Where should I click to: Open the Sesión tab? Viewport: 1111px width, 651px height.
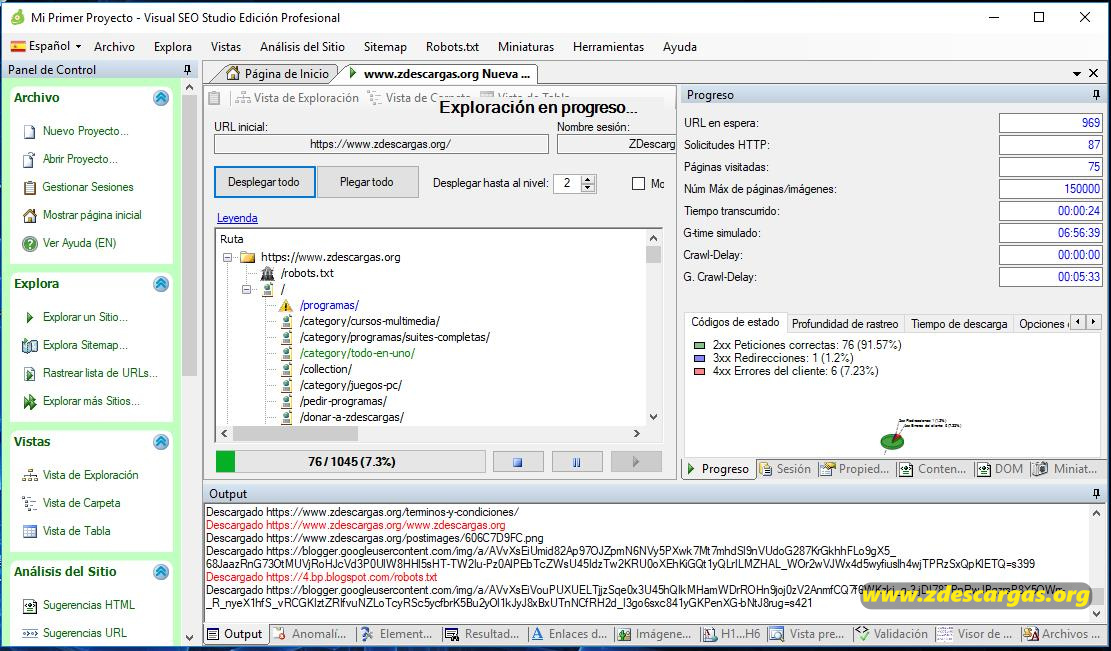[785, 469]
